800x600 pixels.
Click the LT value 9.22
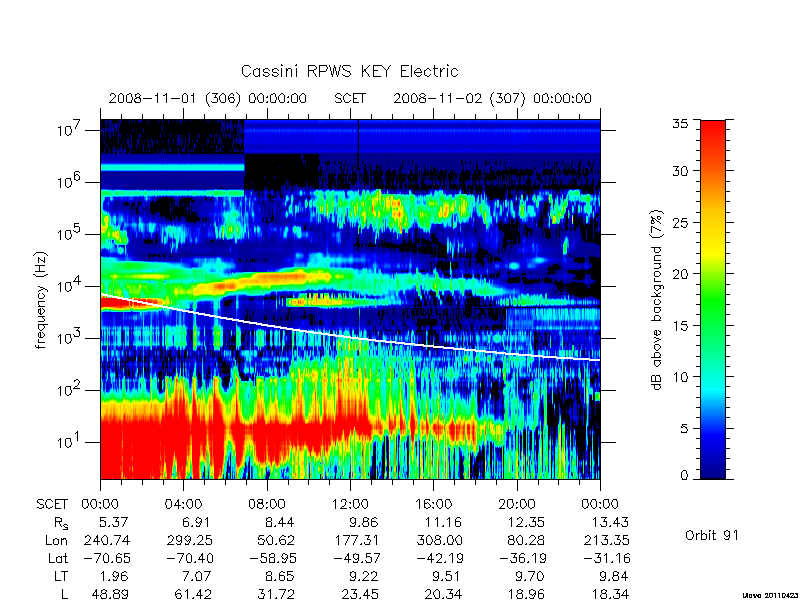pos(364,576)
